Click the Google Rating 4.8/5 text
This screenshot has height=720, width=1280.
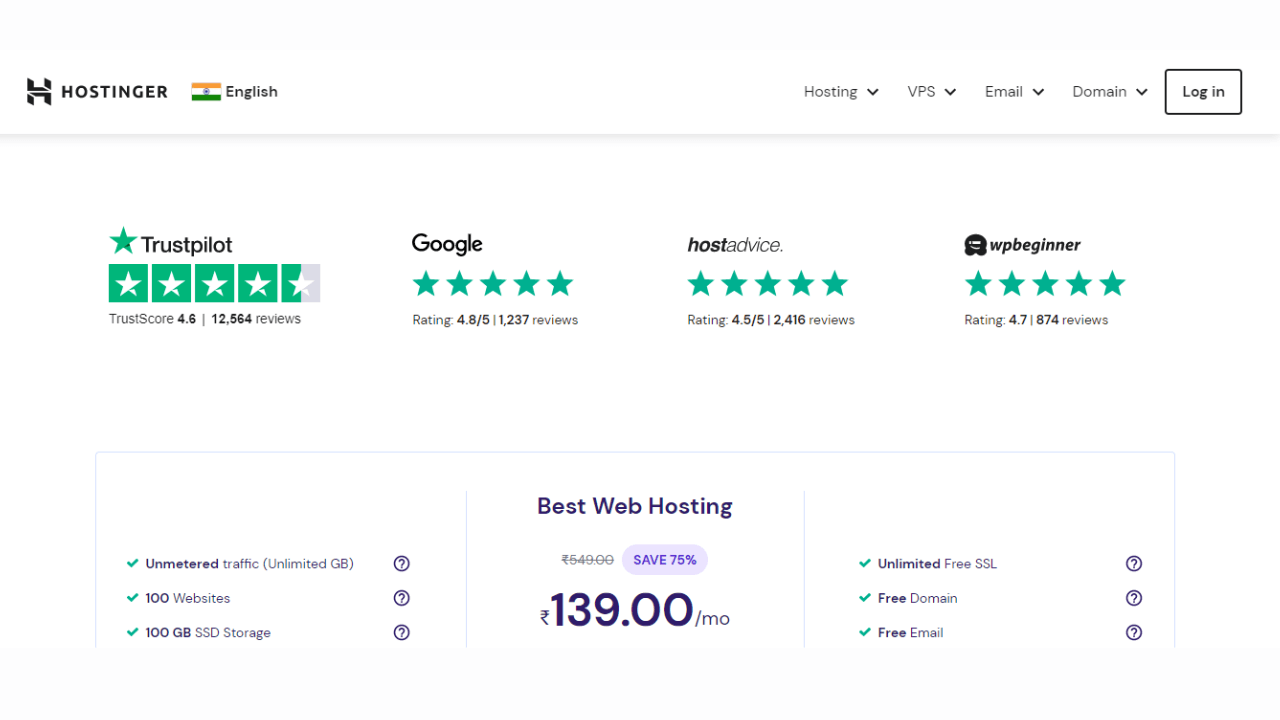495,320
